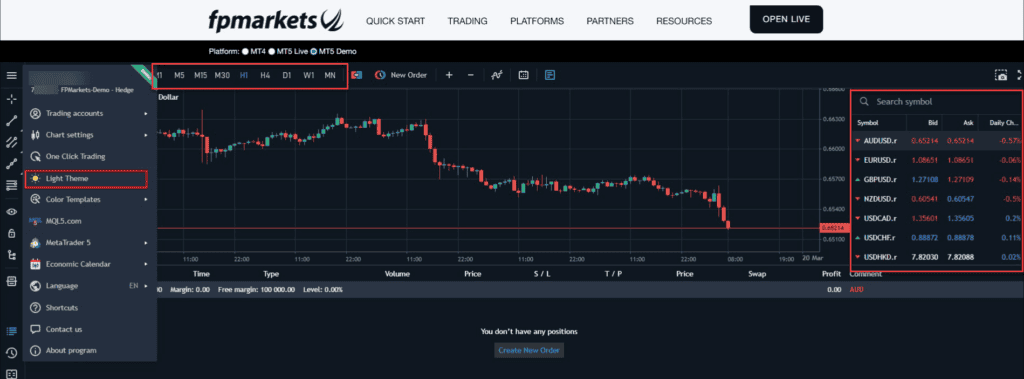This screenshot has height=379, width=1024.
Task: Select the H4 timeframe
Action: click(265, 75)
